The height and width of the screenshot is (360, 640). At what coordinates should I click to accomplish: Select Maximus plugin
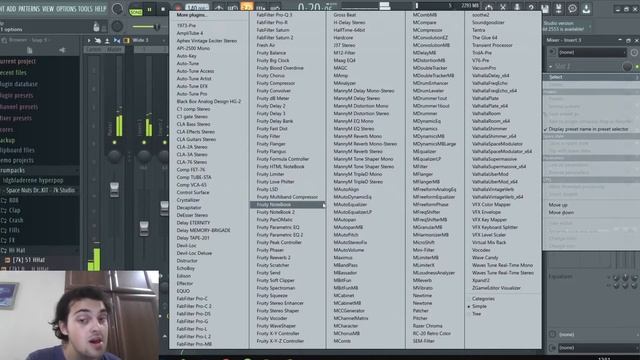[342, 258]
